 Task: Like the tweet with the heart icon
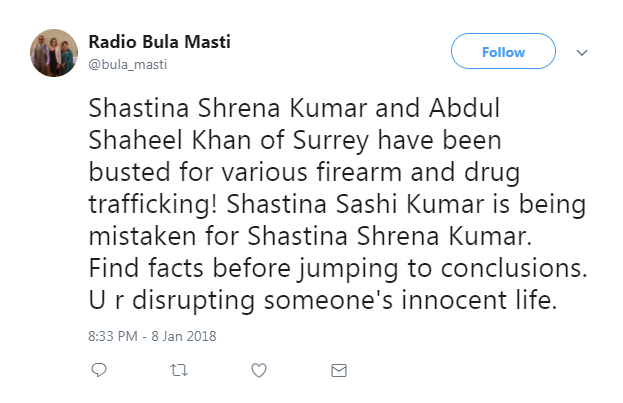click(x=259, y=371)
